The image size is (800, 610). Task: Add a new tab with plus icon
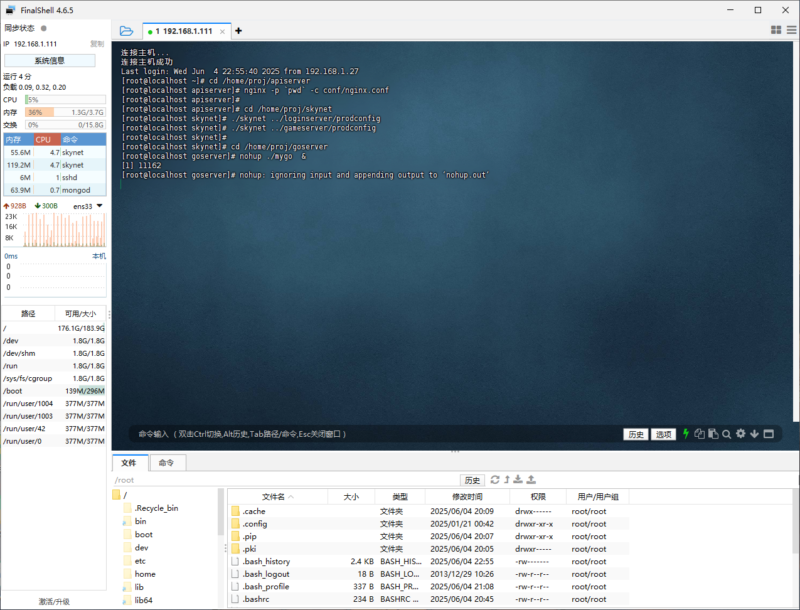coord(238,31)
